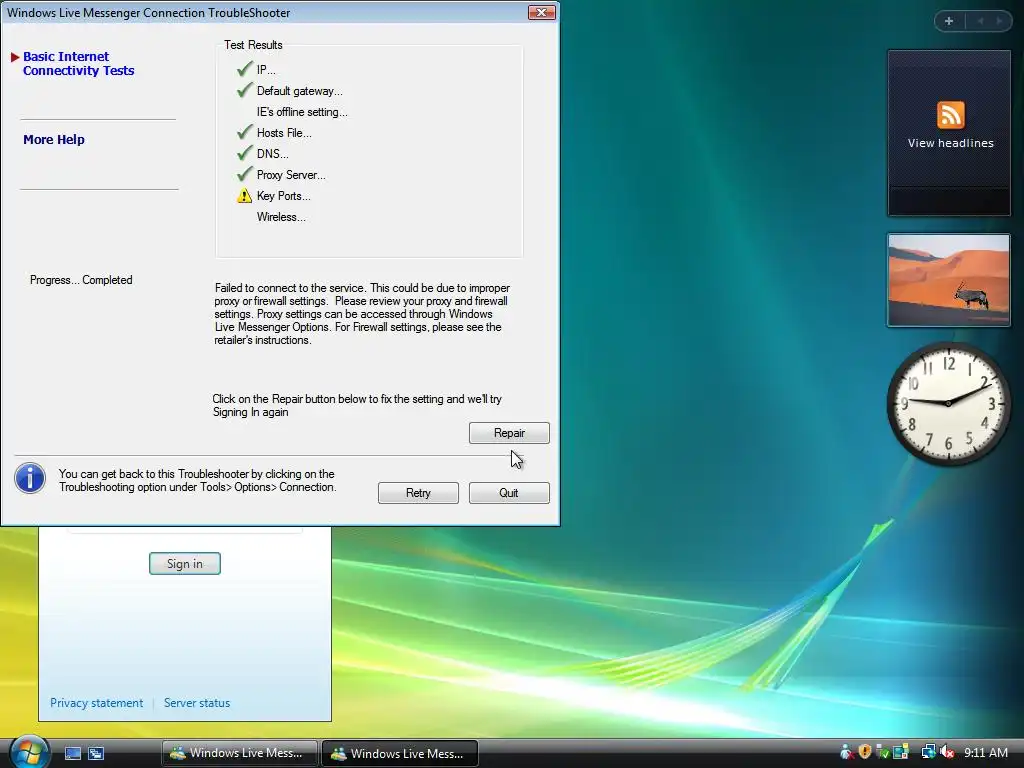This screenshot has width=1024, height=768.
Task: Click the Switch between windows quick launch icon
Action: click(x=96, y=754)
